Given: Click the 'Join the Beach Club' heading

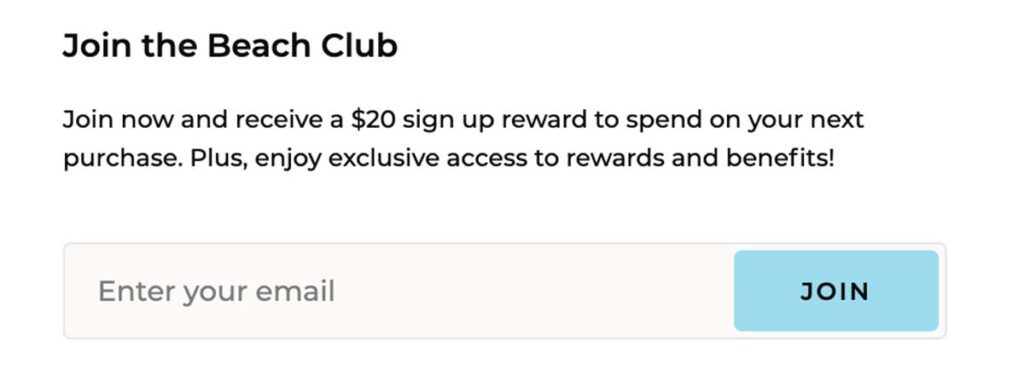Looking at the screenshot, I should (x=230, y=46).
